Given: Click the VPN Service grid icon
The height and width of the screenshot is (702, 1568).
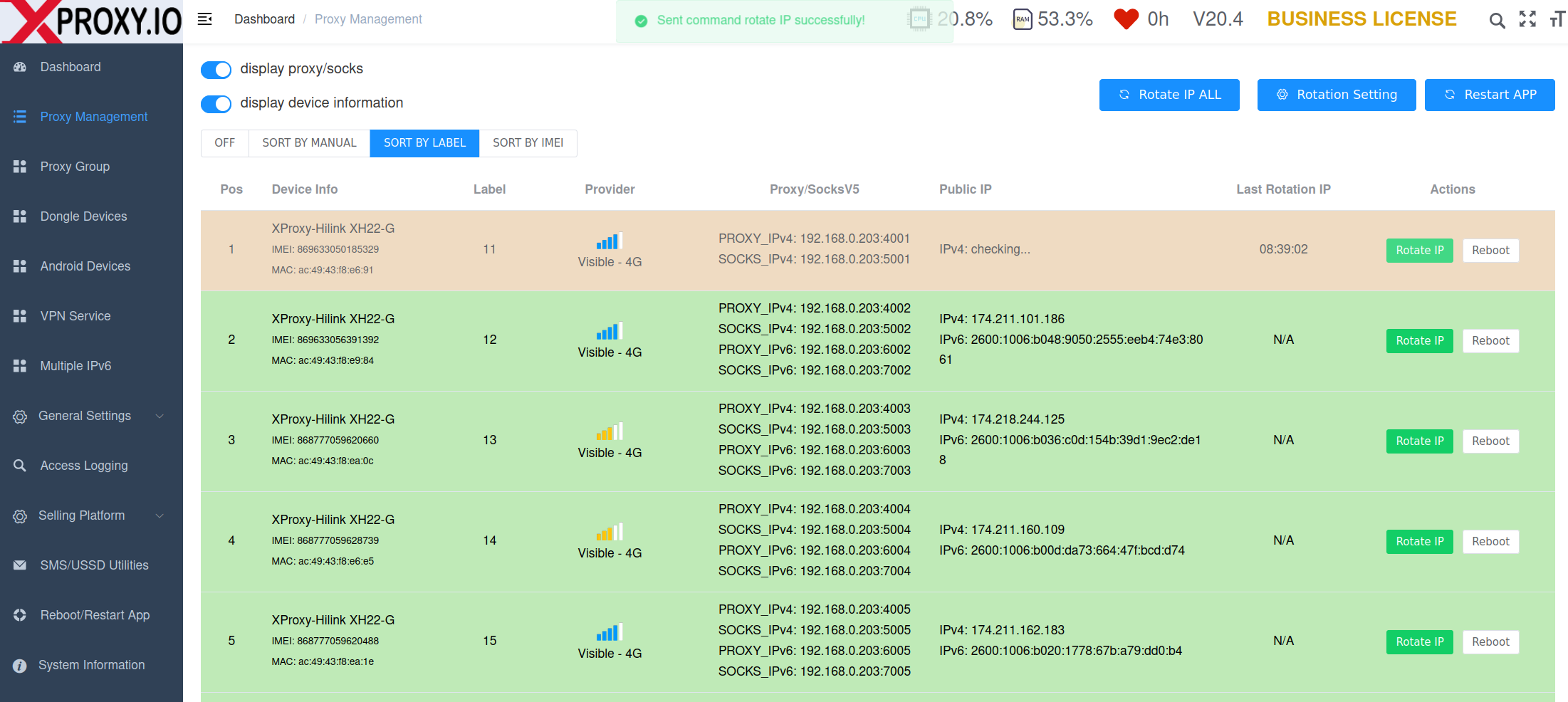Looking at the screenshot, I should 20,316.
